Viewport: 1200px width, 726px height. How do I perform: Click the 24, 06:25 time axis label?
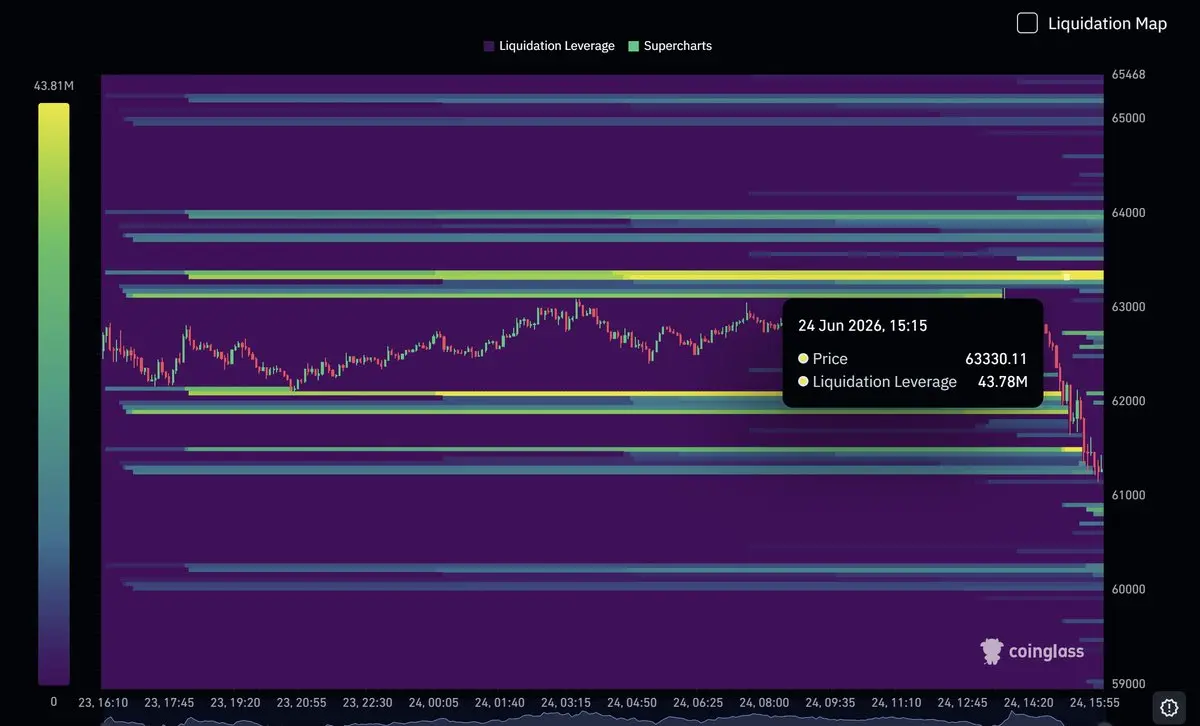[x=698, y=703]
